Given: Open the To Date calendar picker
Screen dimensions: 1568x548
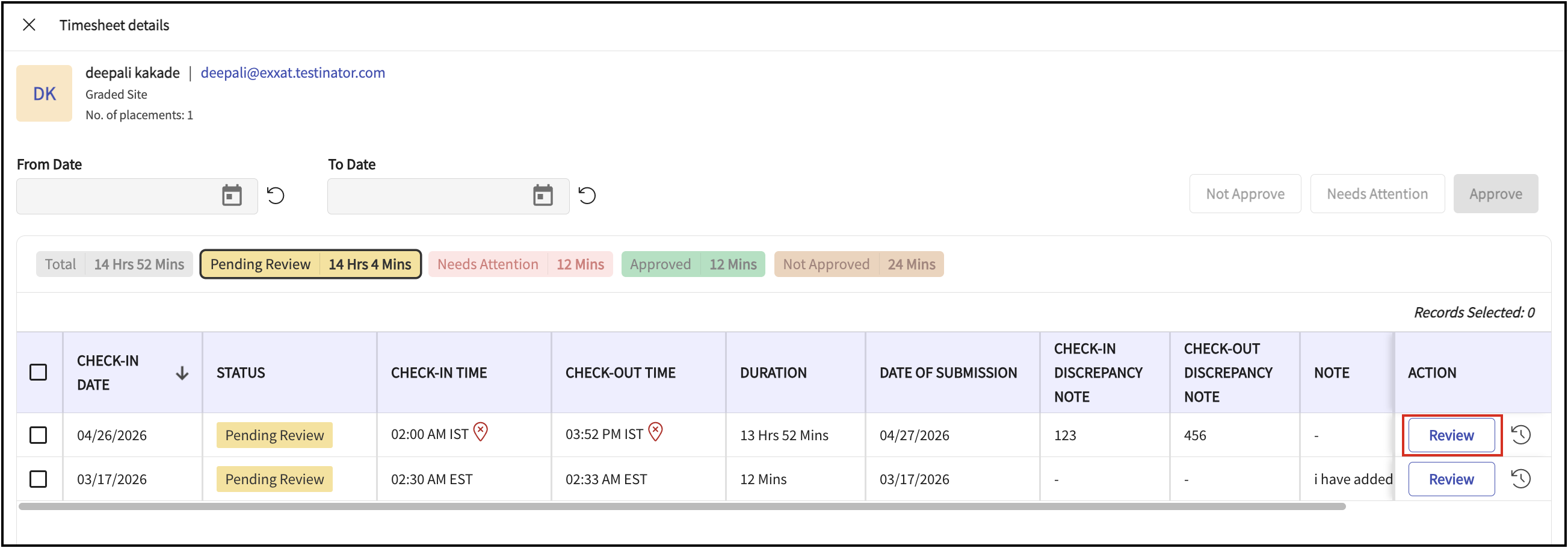Looking at the screenshot, I should tap(542, 196).
